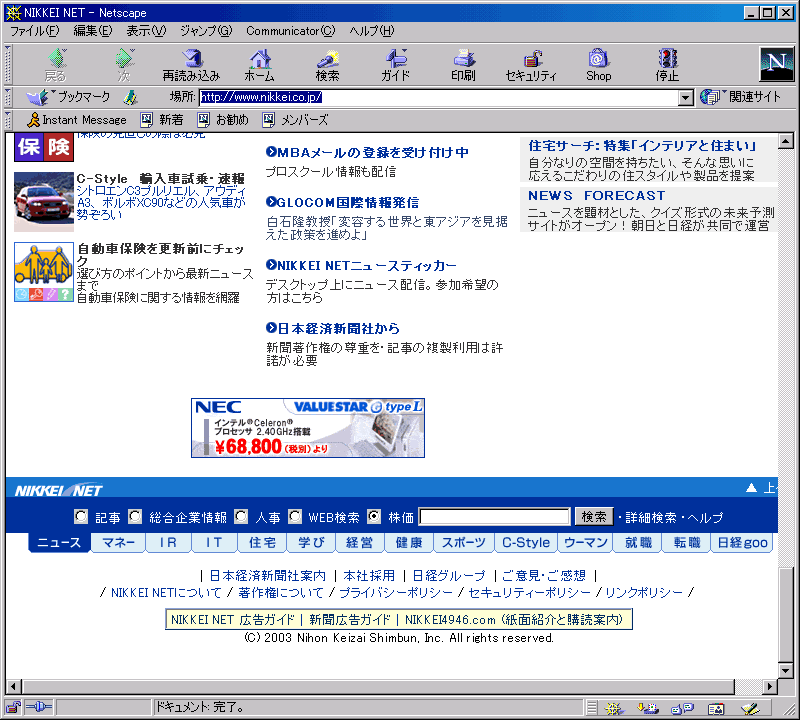The image size is (800, 720).
Task: Collapse the navigation toolbar handle
Action: pyautogui.click(x=8, y=64)
